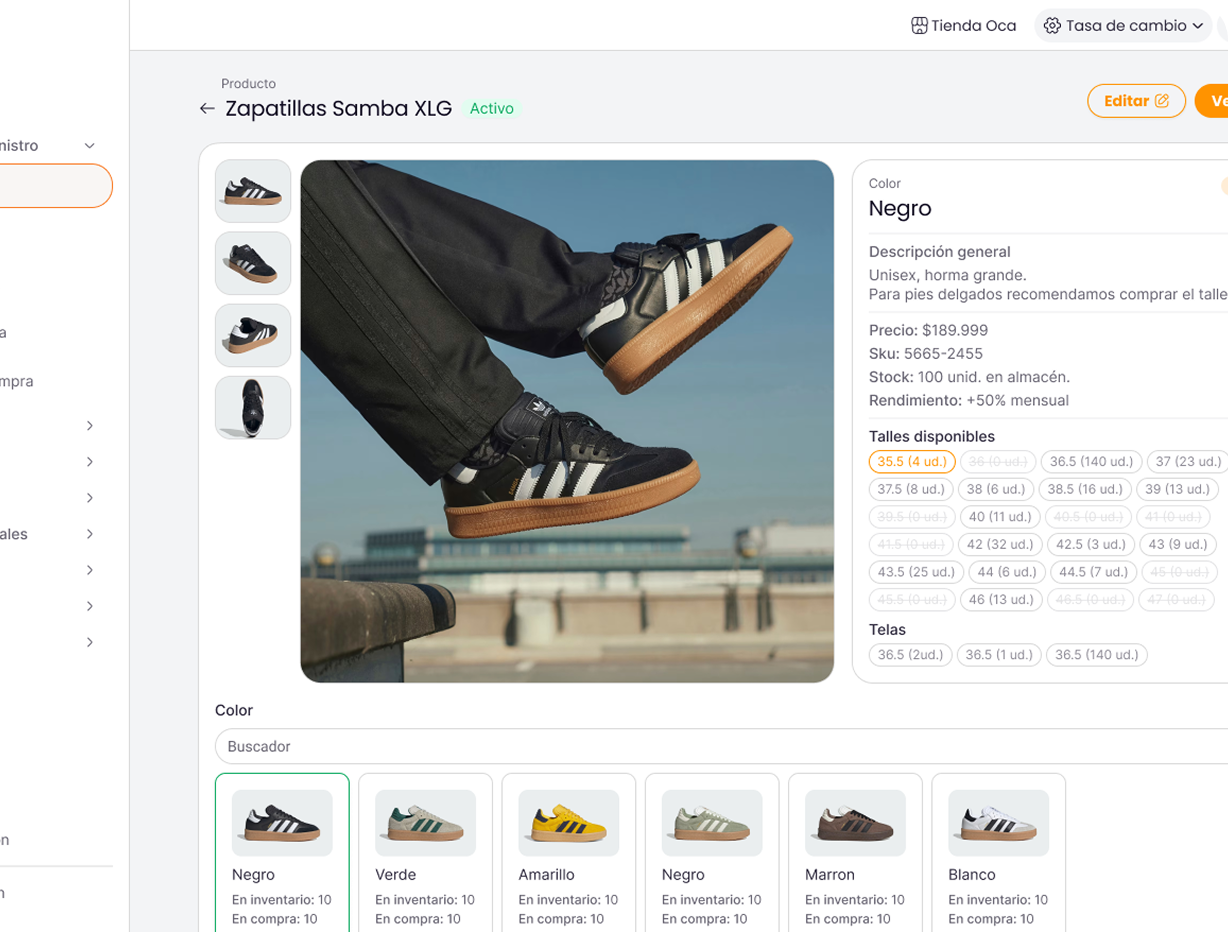Screen dimensions: 1228x932
Task: Select the Verde color card
Action: (x=425, y=851)
